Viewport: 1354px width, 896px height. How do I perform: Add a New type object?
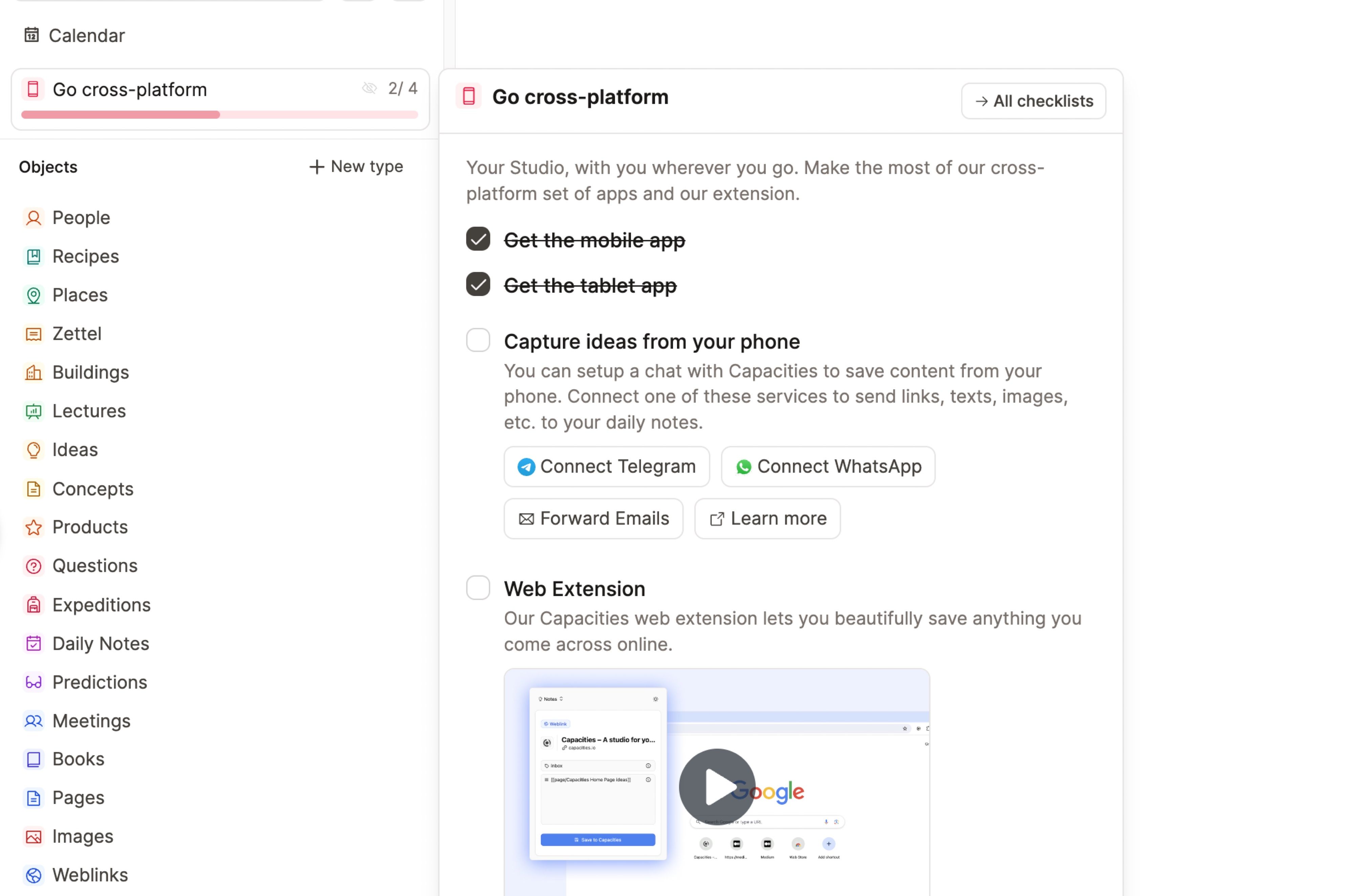click(x=356, y=167)
